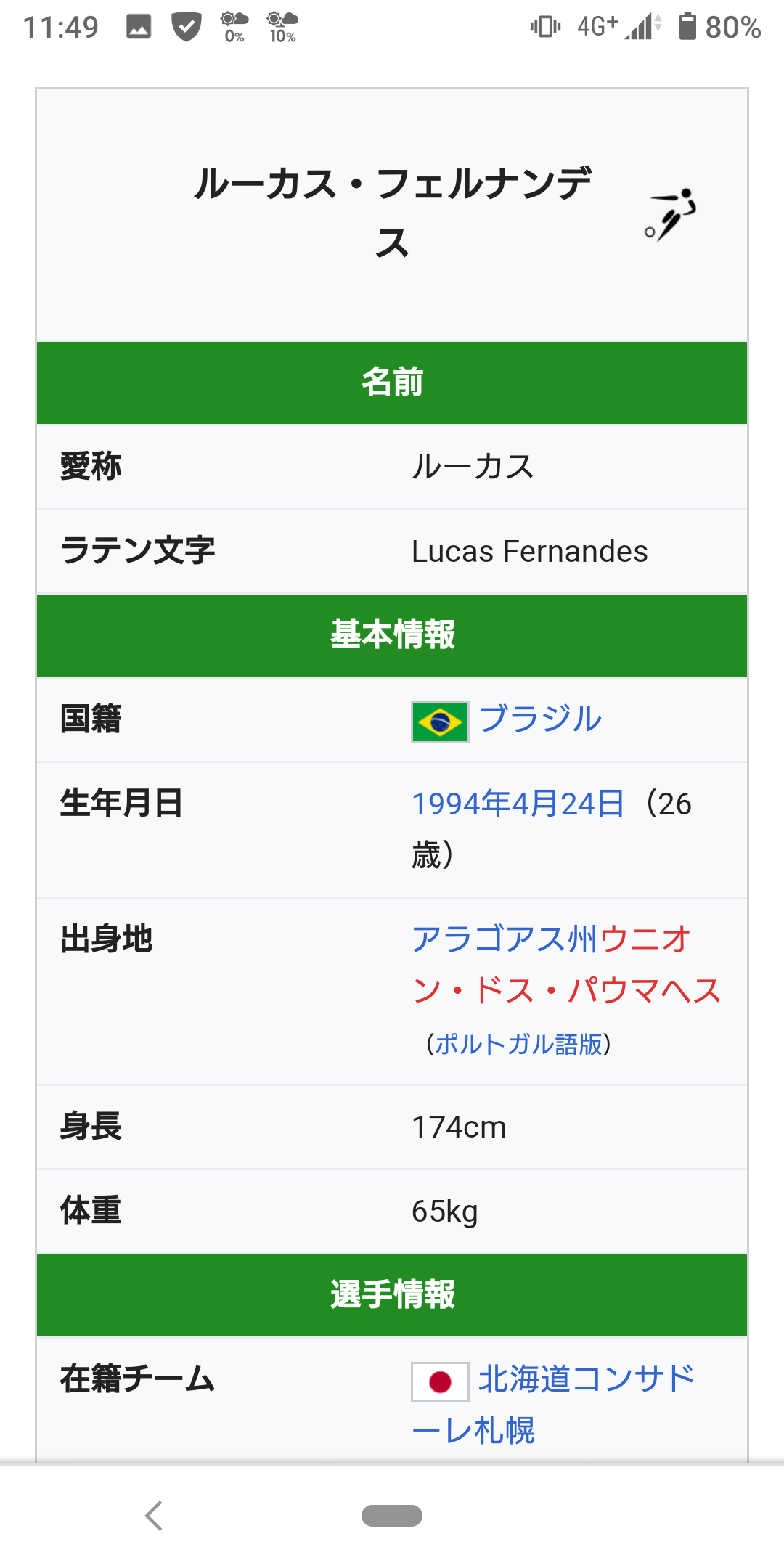The height and width of the screenshot is (1568, 784).
Task: Open the ブラジル link
Action: click(x=541, y=719)
